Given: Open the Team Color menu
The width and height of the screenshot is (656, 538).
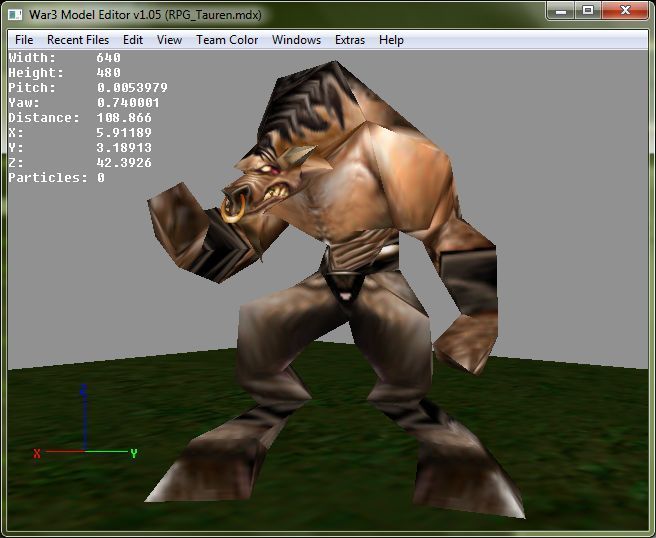Looking at the screenshot, I should pos(227,40).
